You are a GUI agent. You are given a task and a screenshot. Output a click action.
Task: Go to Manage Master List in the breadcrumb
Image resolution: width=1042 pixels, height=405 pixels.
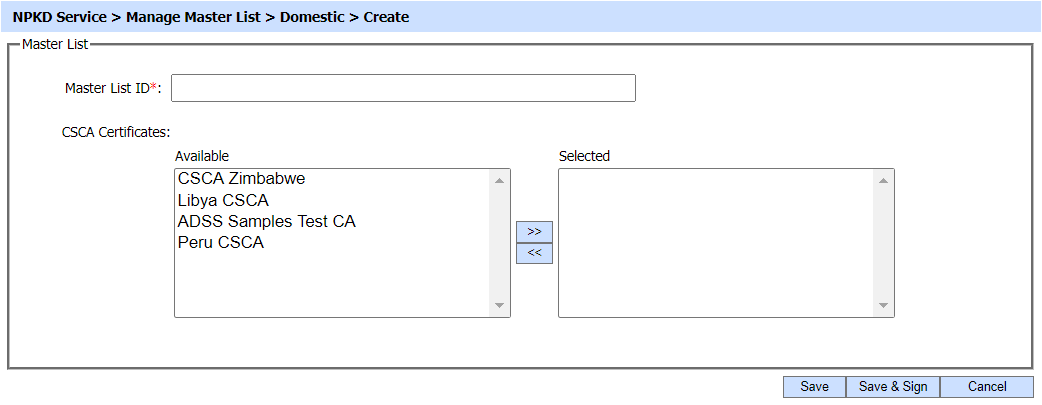tap(194, 17)
